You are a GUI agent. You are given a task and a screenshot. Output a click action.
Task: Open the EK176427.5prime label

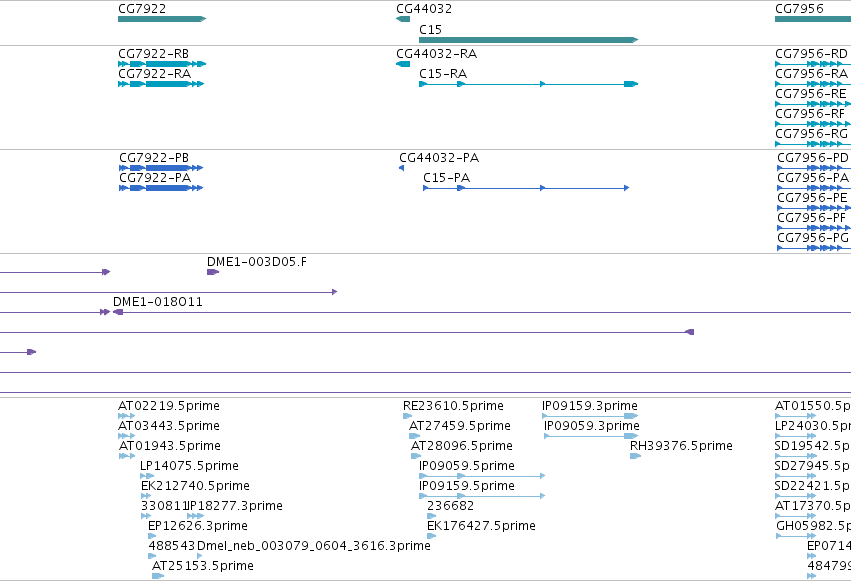481,526
